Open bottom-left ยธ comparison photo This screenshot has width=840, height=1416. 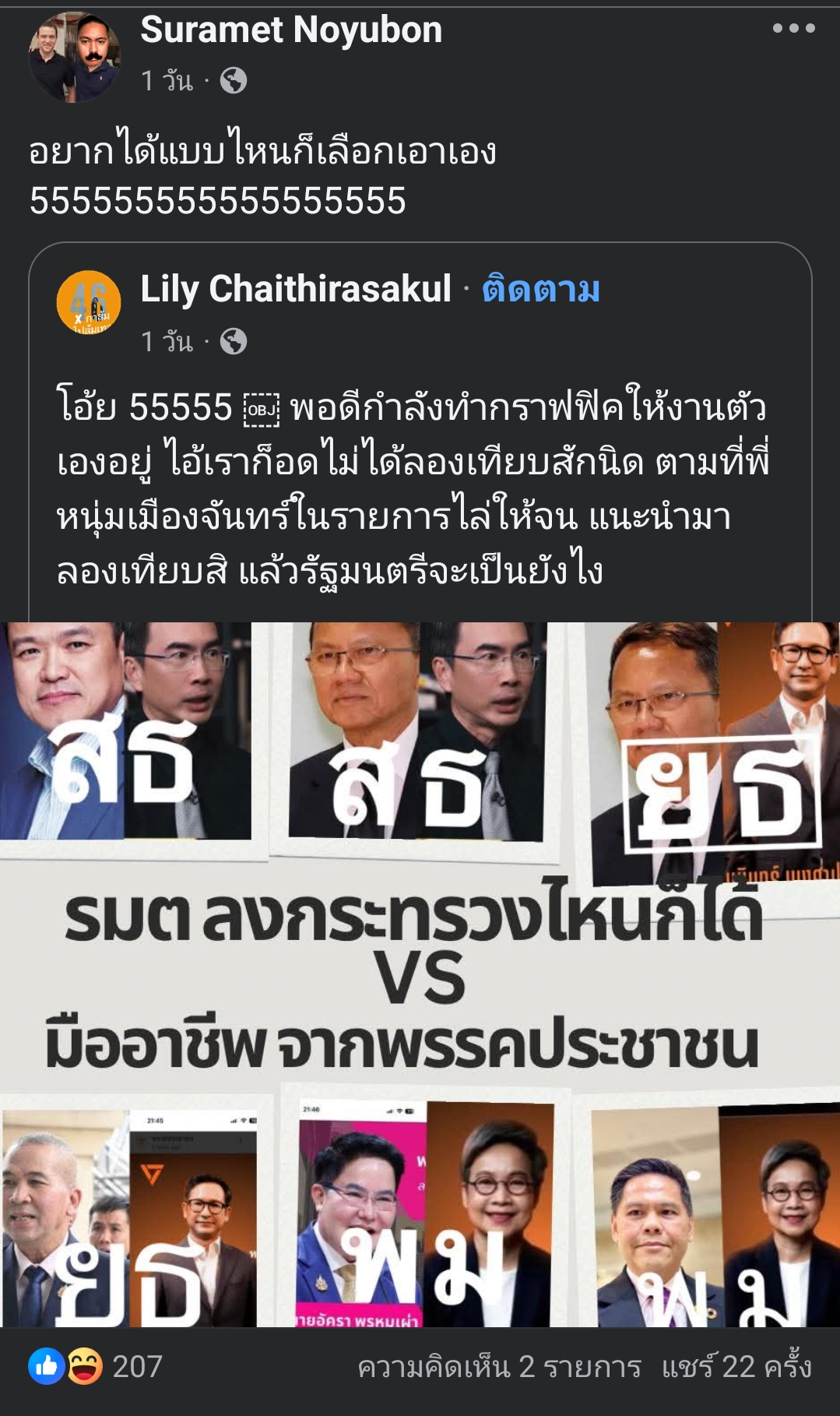point(129,1219)
